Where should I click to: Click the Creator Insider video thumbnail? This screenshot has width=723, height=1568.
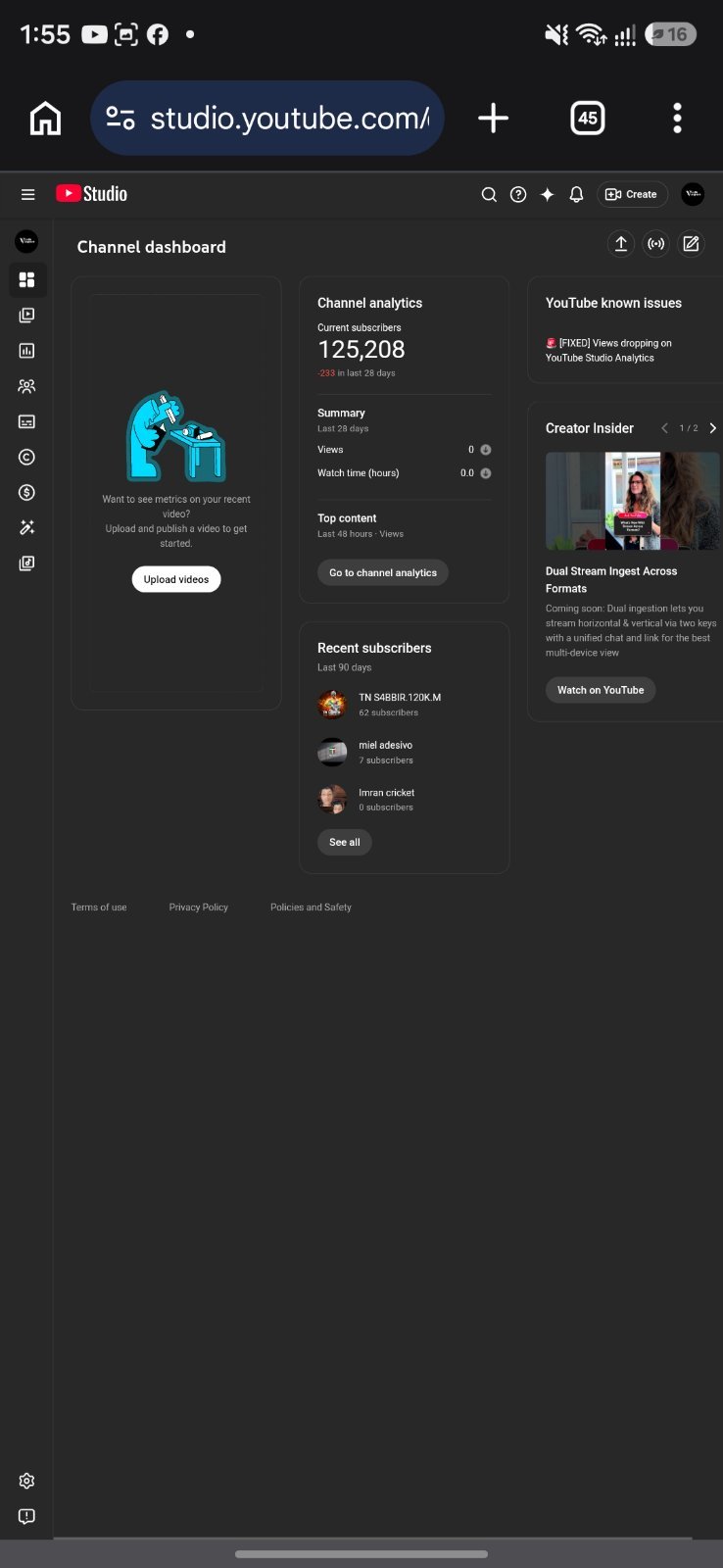(x=633, y=501)
